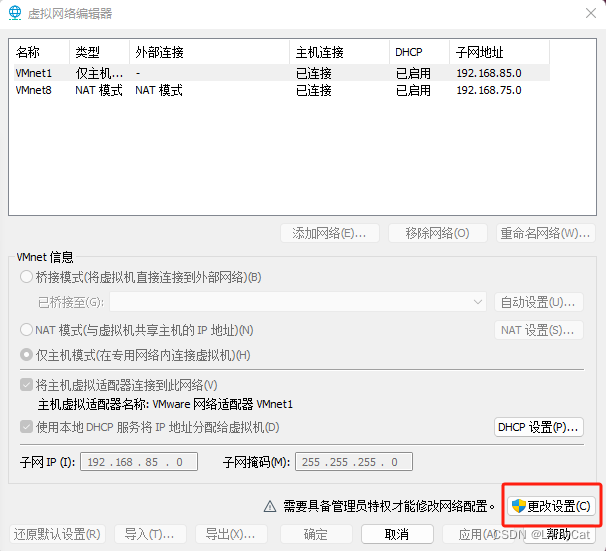
Task: Click the 重命名网络(W) button
Action: point(545,233)
